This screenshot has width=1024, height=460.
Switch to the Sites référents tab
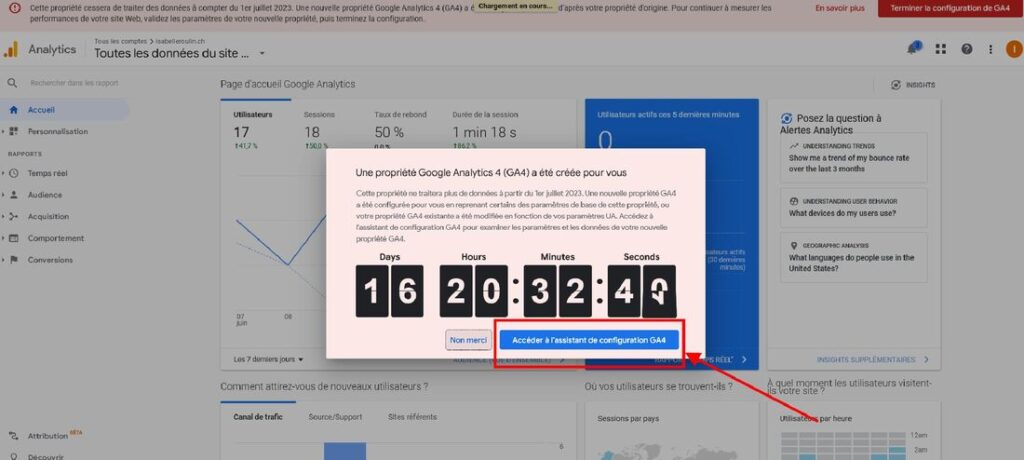tap(412, 416)
